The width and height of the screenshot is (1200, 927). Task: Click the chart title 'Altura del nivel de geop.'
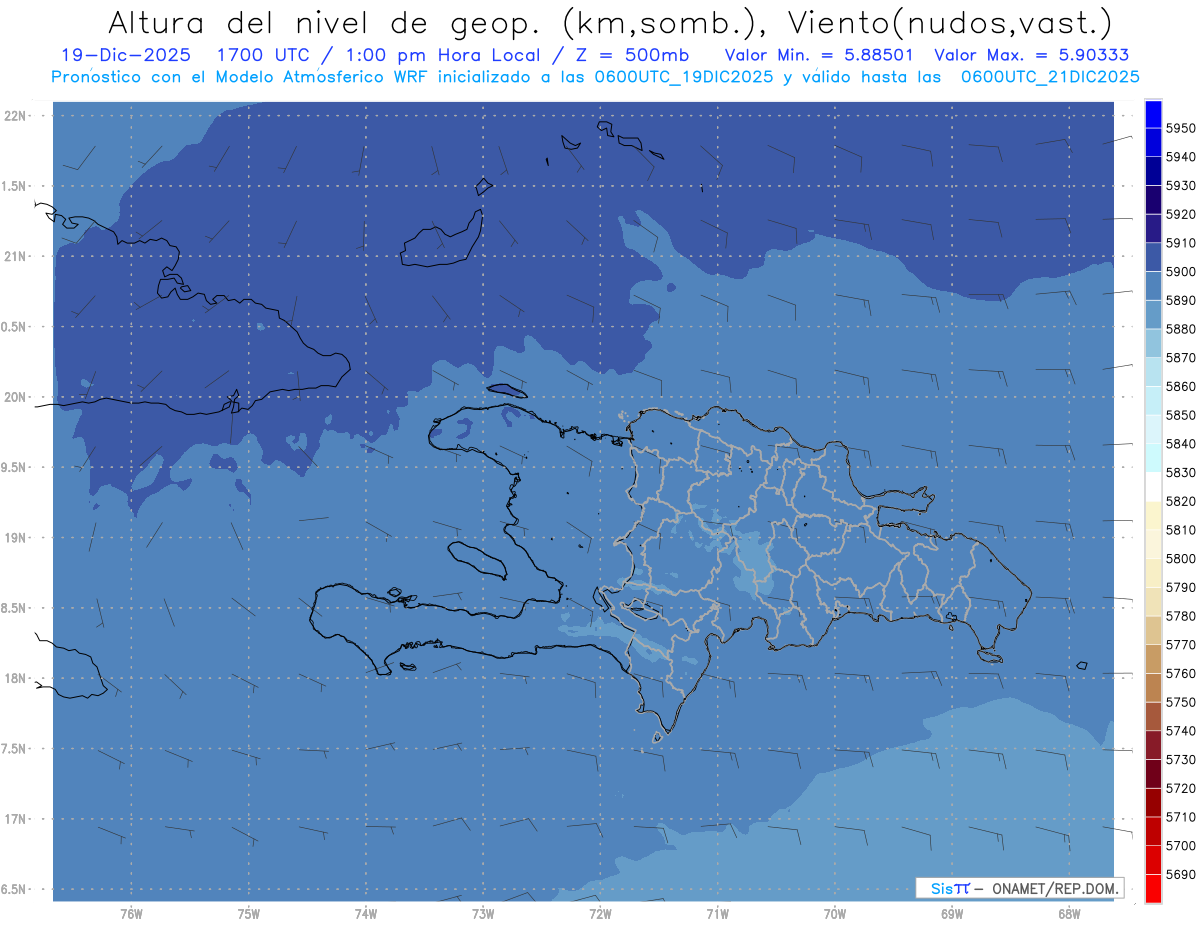(325, 21)
